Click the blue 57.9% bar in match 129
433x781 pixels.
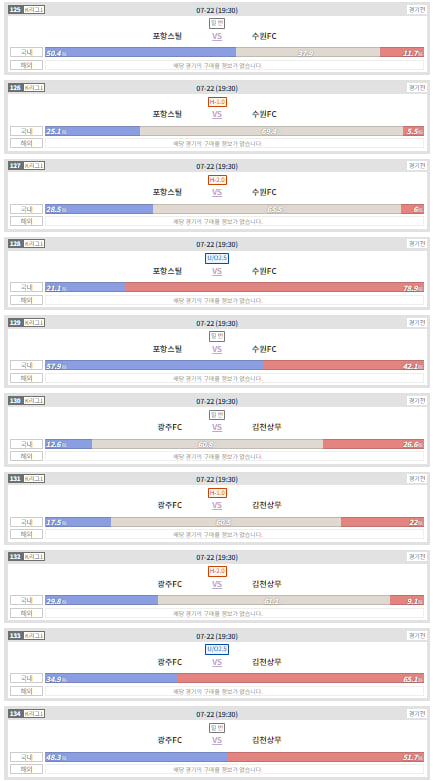tap(154, 365)
